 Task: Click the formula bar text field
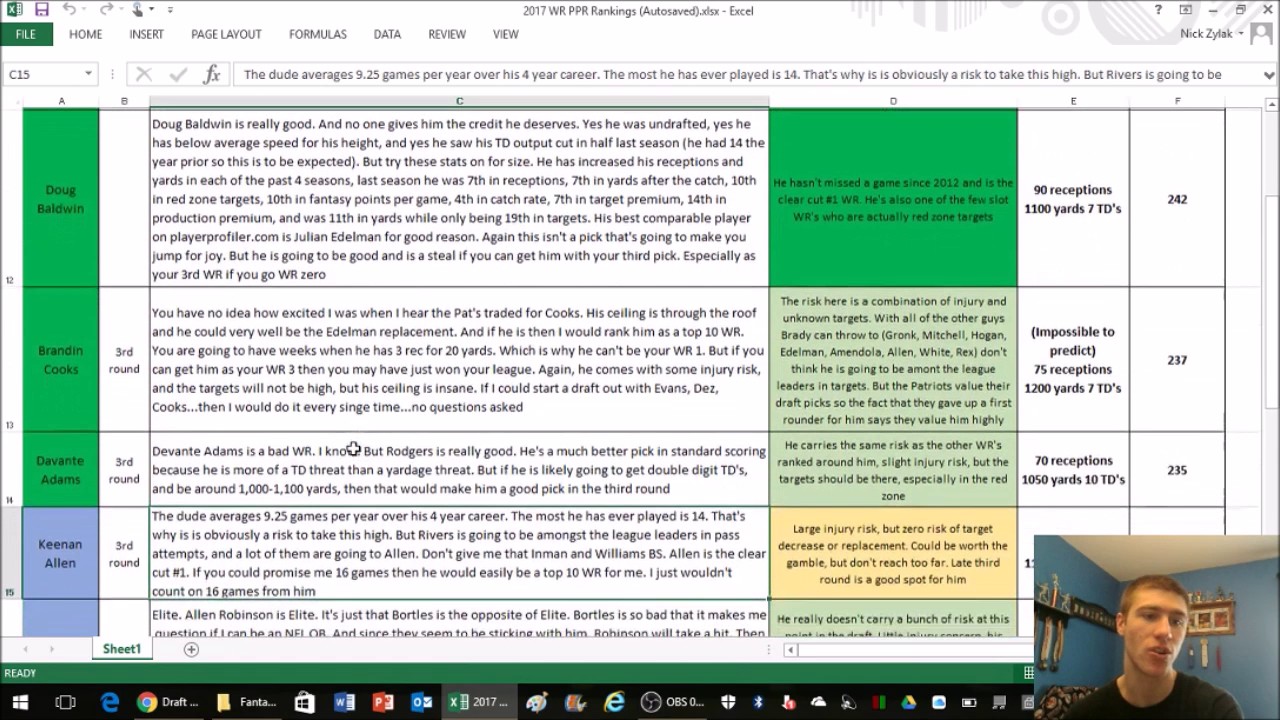(x=745, y=74)
